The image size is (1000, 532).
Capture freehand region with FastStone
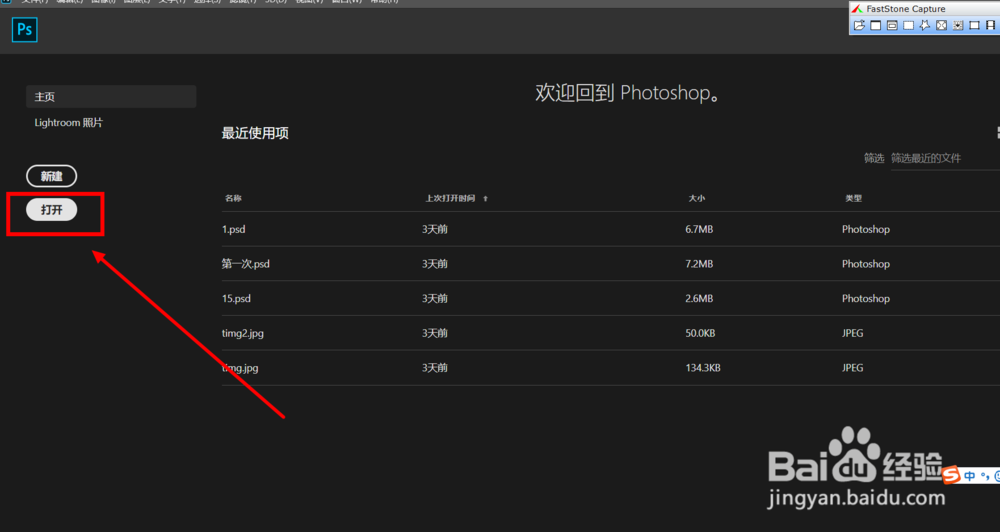[925, 26]
